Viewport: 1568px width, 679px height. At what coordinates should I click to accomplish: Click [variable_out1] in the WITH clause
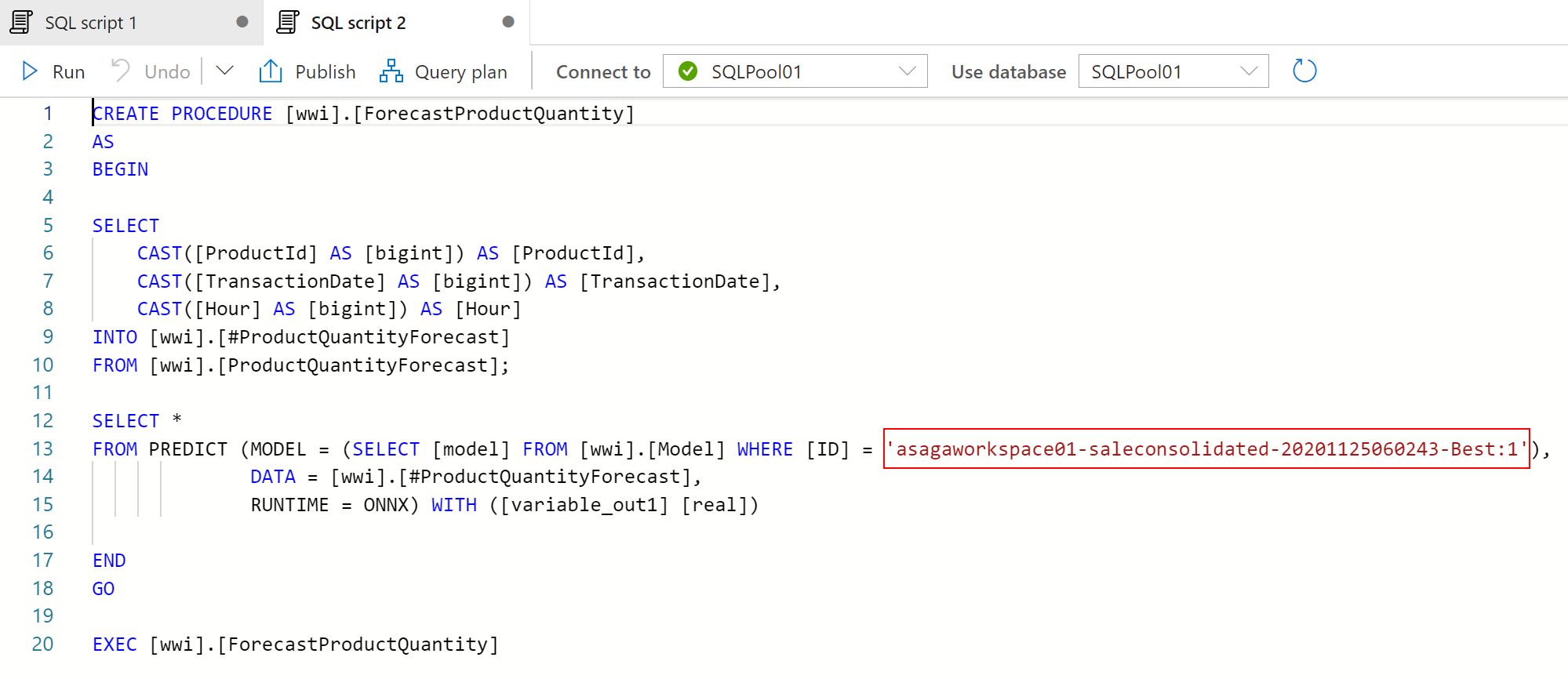click(x=584, y=505)
